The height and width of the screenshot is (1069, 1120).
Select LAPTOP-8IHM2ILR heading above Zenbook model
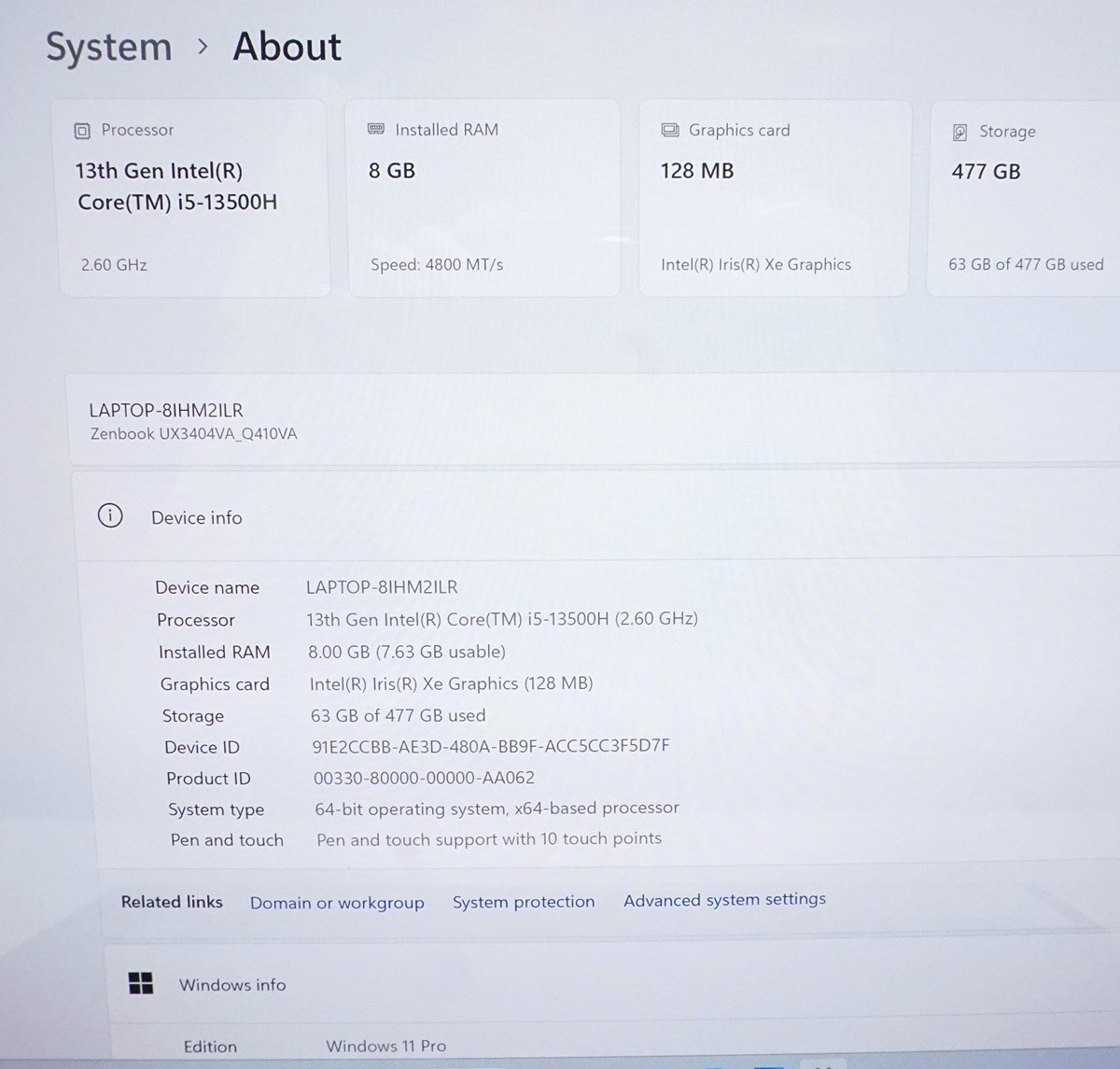tap(166, 410)
